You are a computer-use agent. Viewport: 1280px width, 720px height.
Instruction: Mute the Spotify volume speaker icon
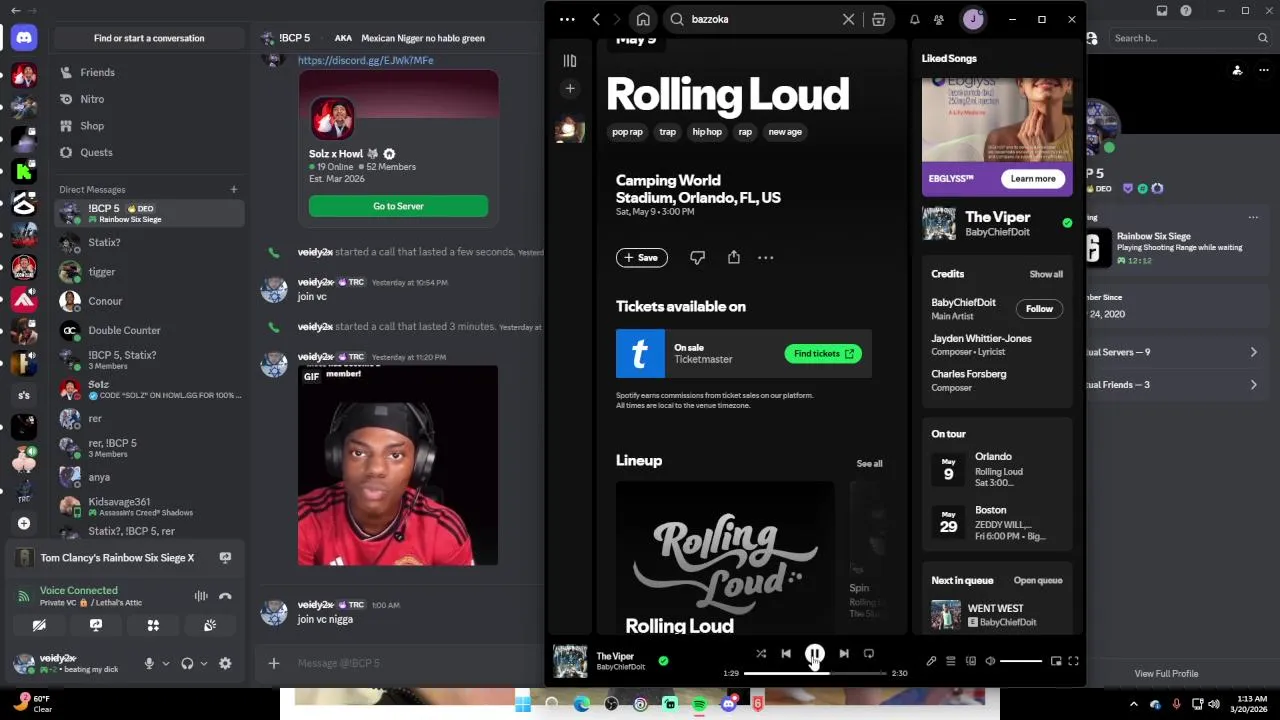(x=990, y=661)
